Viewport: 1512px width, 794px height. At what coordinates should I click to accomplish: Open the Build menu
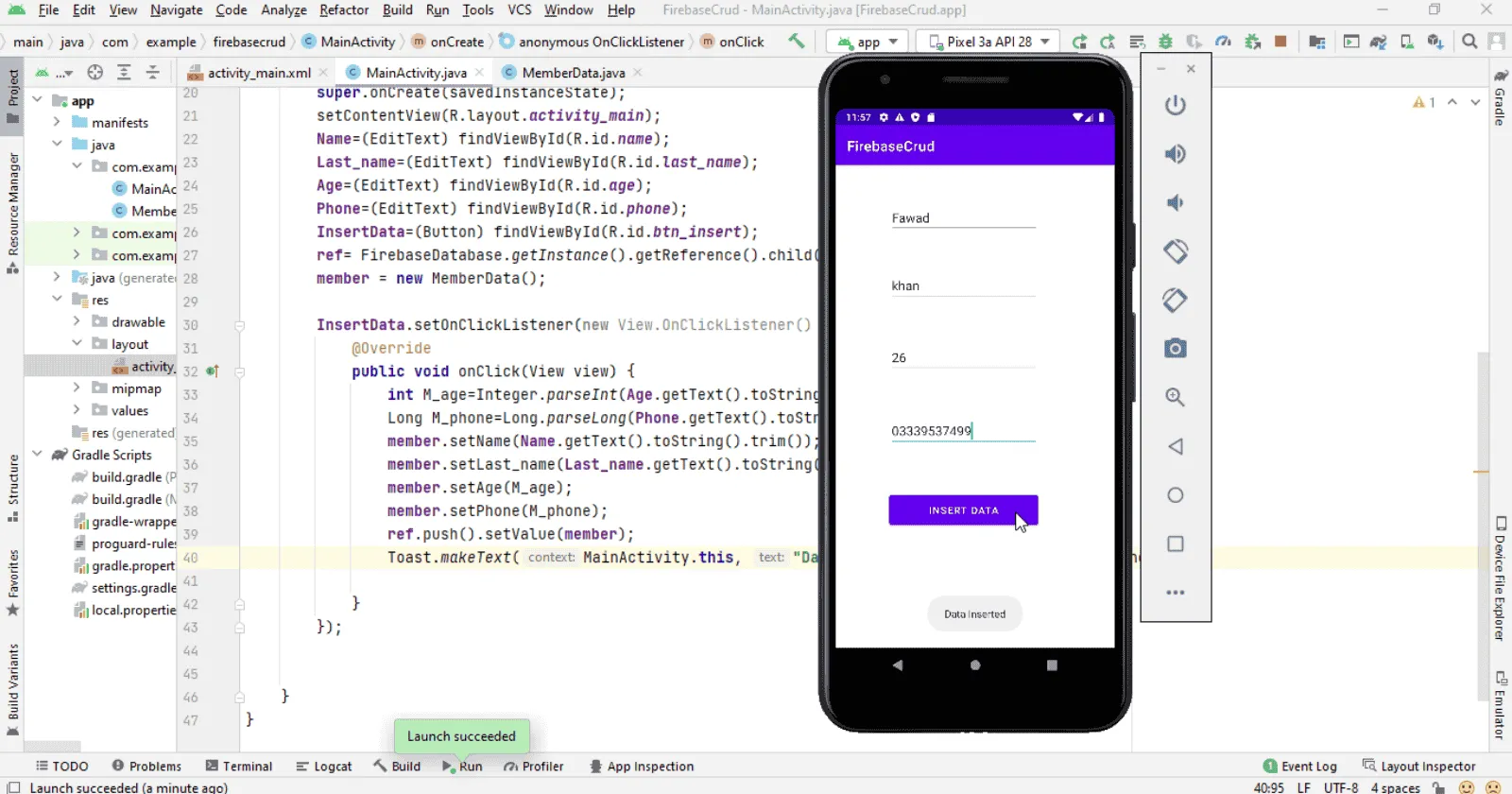click(x=397, y=9)
